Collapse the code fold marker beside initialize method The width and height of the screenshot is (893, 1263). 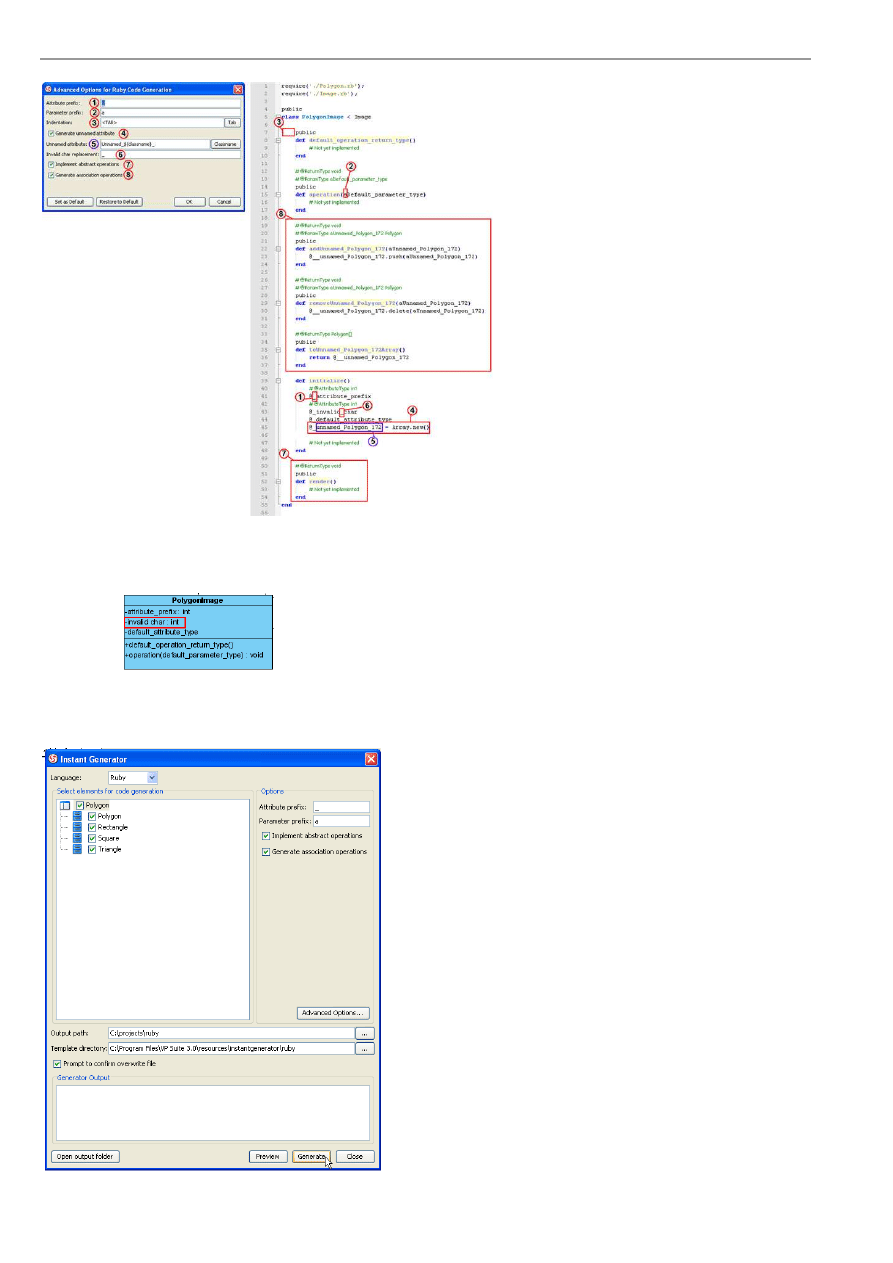[278, 380]
